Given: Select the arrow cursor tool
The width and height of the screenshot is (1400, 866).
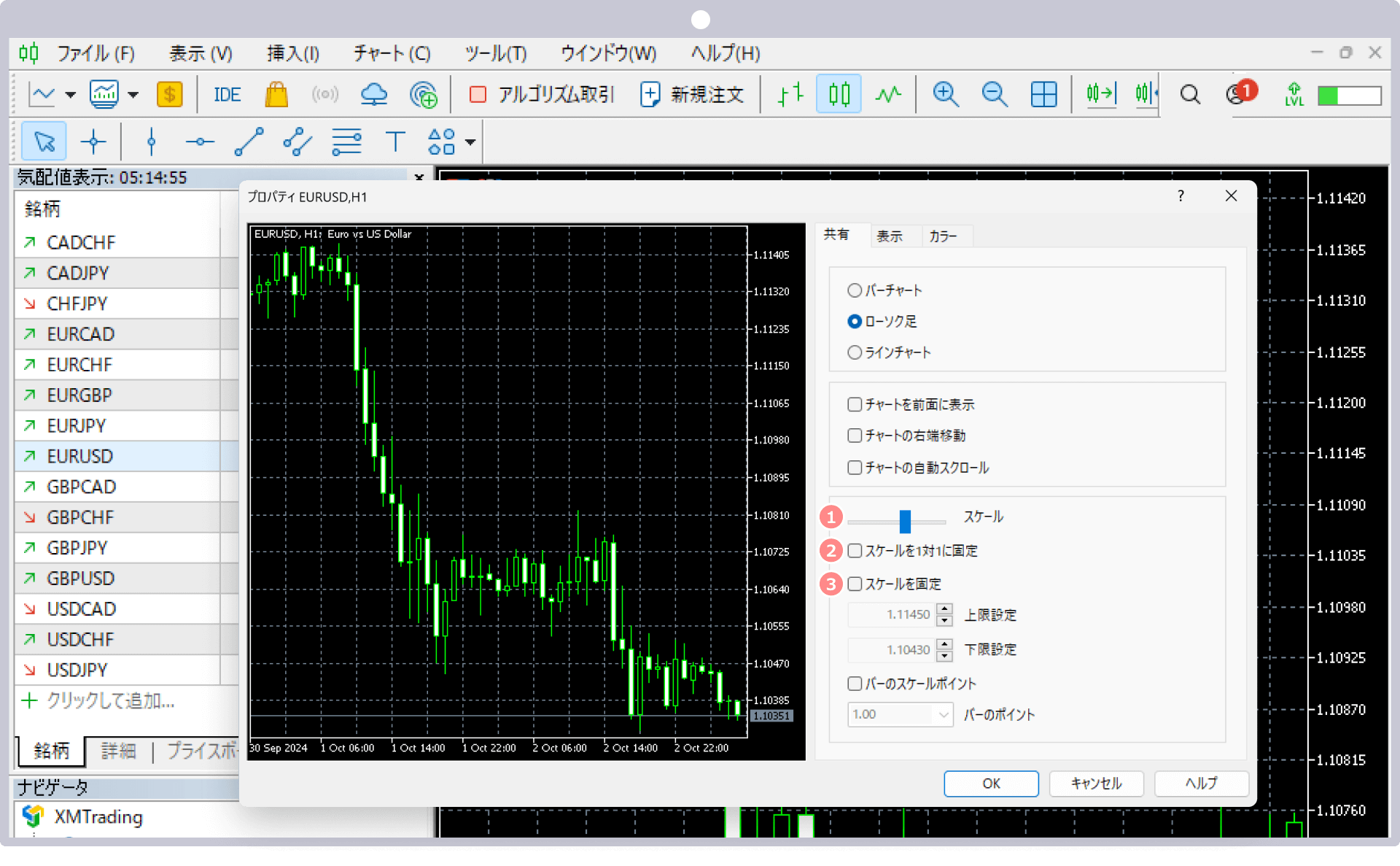Looking at the screenshot, I should click(x=44, y=142).
